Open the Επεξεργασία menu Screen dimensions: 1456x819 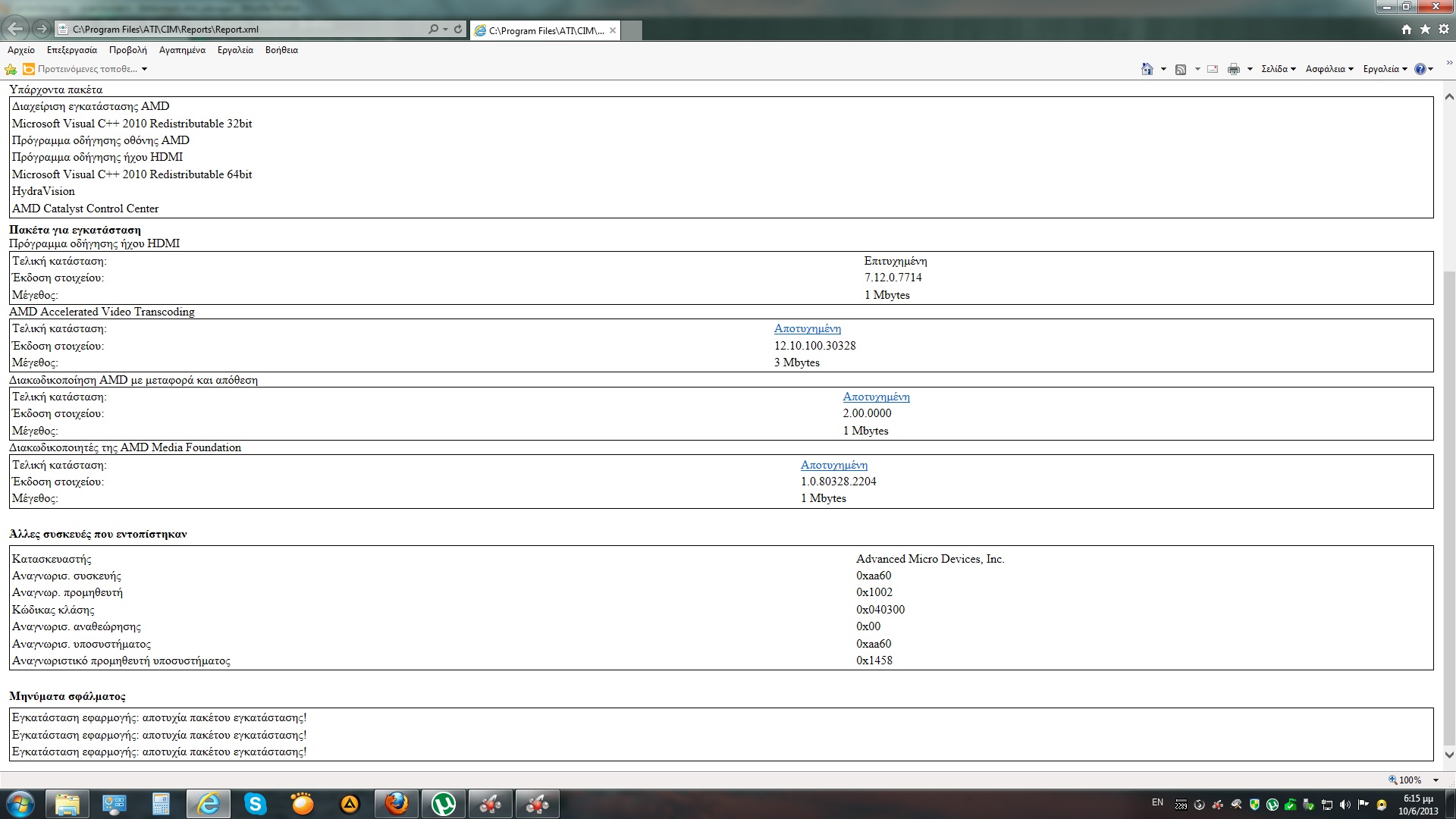tap(72, 50)
